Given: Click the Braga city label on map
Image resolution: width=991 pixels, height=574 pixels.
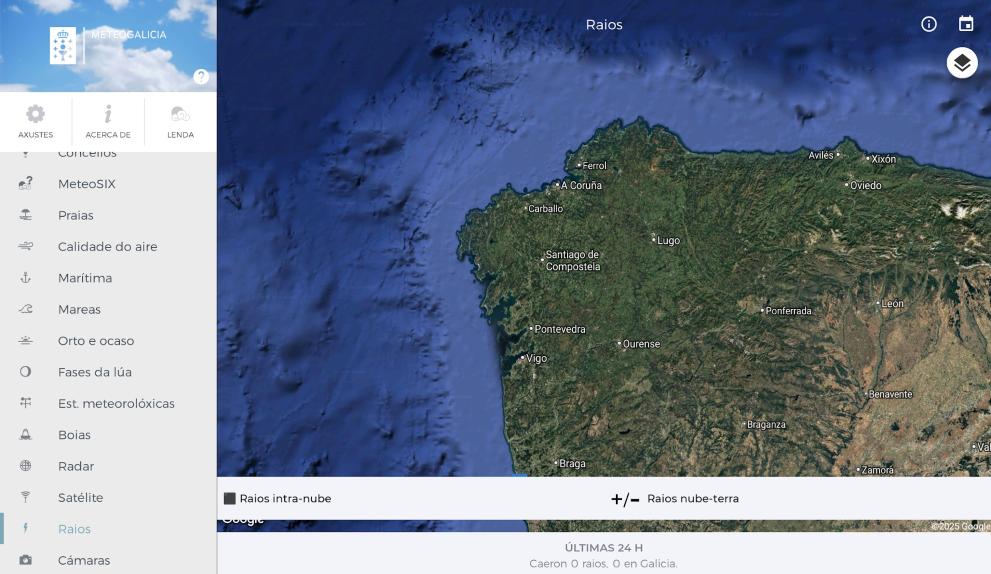Looking at the screenshot, I should (572, 463).
